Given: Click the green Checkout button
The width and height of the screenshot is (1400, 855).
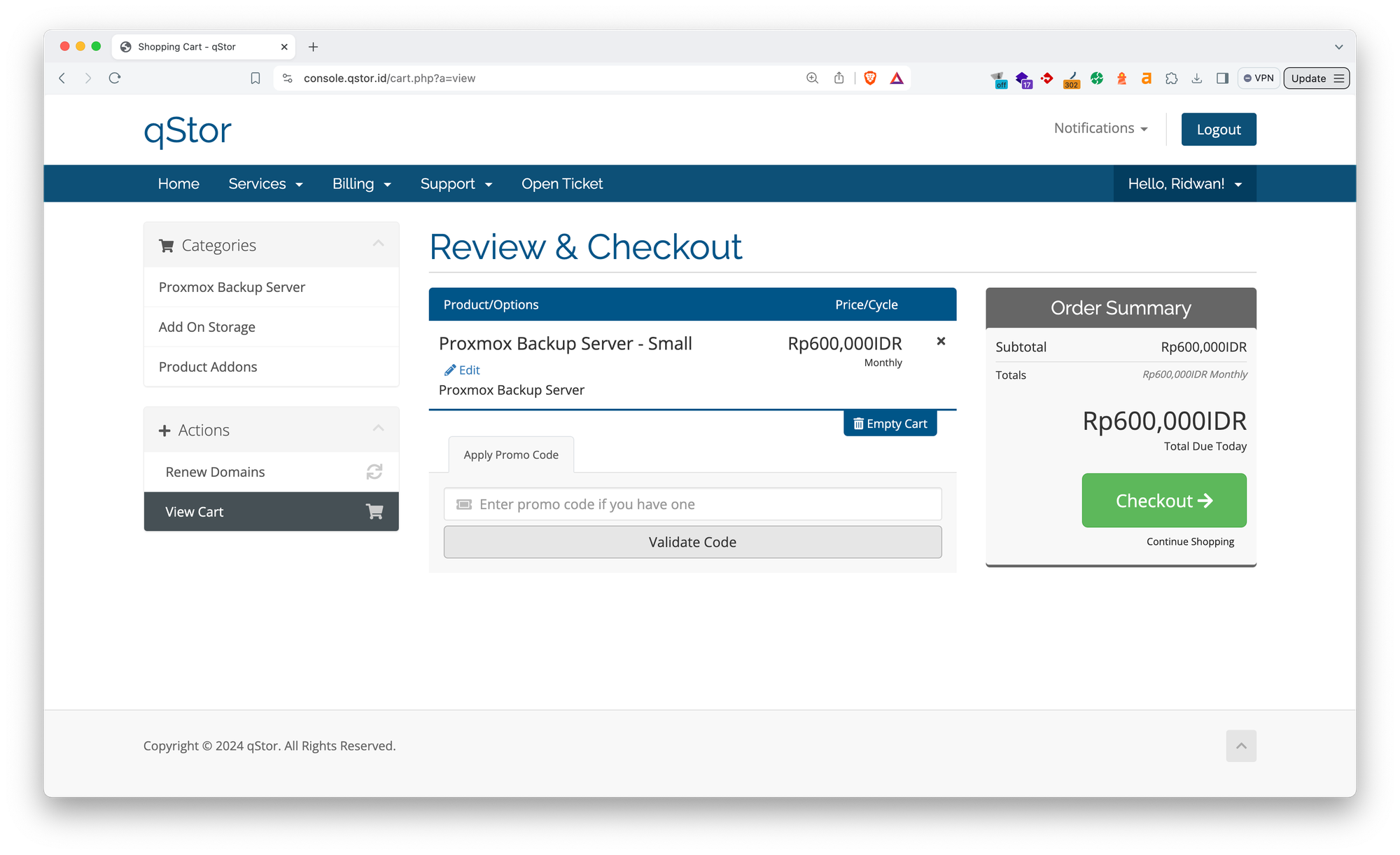Looking at the screenshot, I should (1164, 501).
